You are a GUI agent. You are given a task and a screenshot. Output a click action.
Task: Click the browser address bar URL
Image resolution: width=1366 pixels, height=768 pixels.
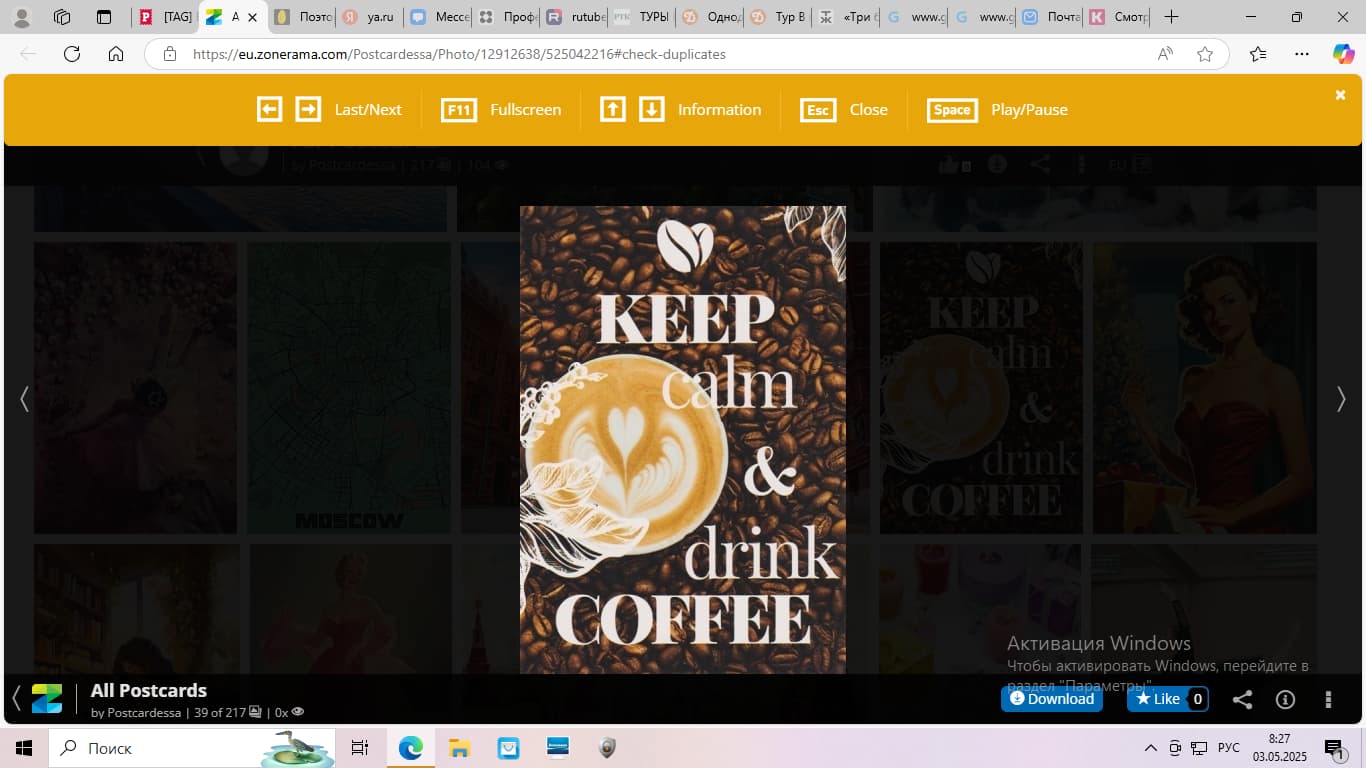point(459,54)
